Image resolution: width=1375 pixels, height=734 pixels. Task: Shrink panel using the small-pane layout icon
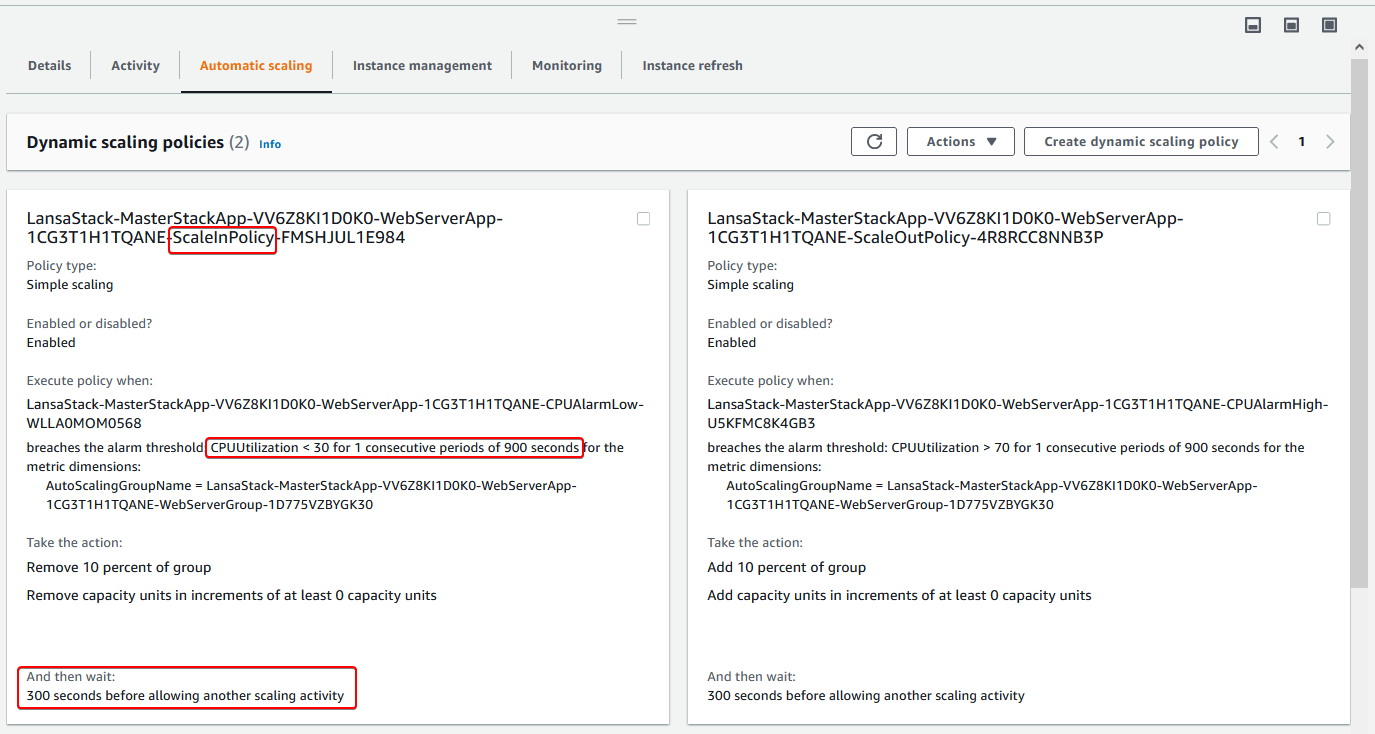1253,25
